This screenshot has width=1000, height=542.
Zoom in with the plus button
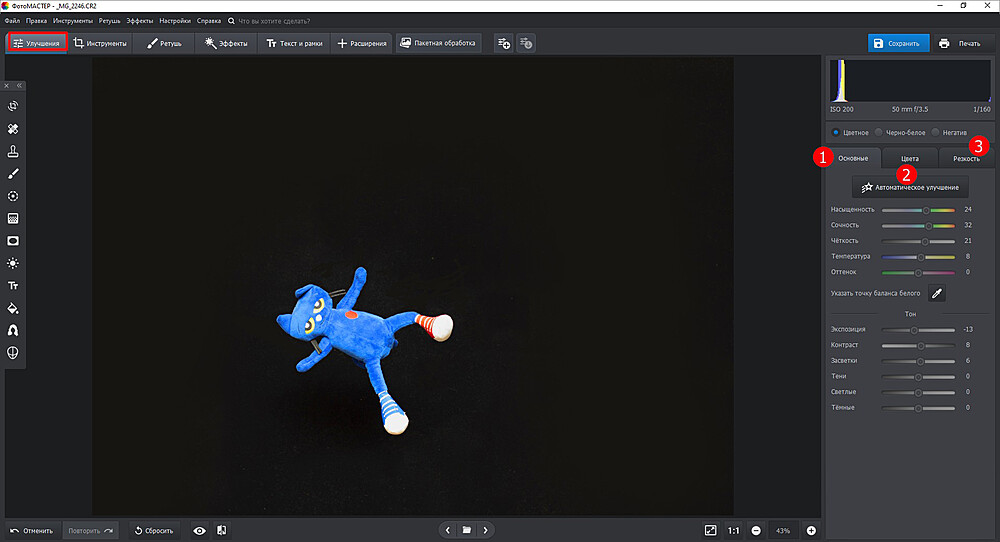pyautogui.click(x=811, y=530)
